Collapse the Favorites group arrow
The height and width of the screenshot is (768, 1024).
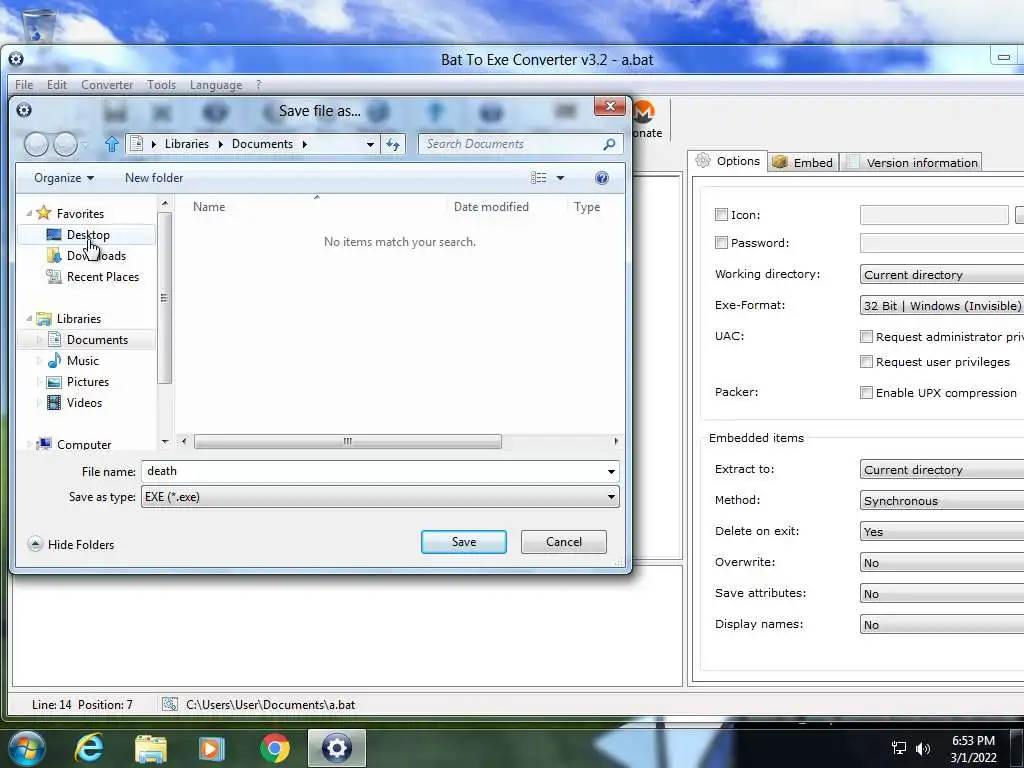[x=29, y=213]
